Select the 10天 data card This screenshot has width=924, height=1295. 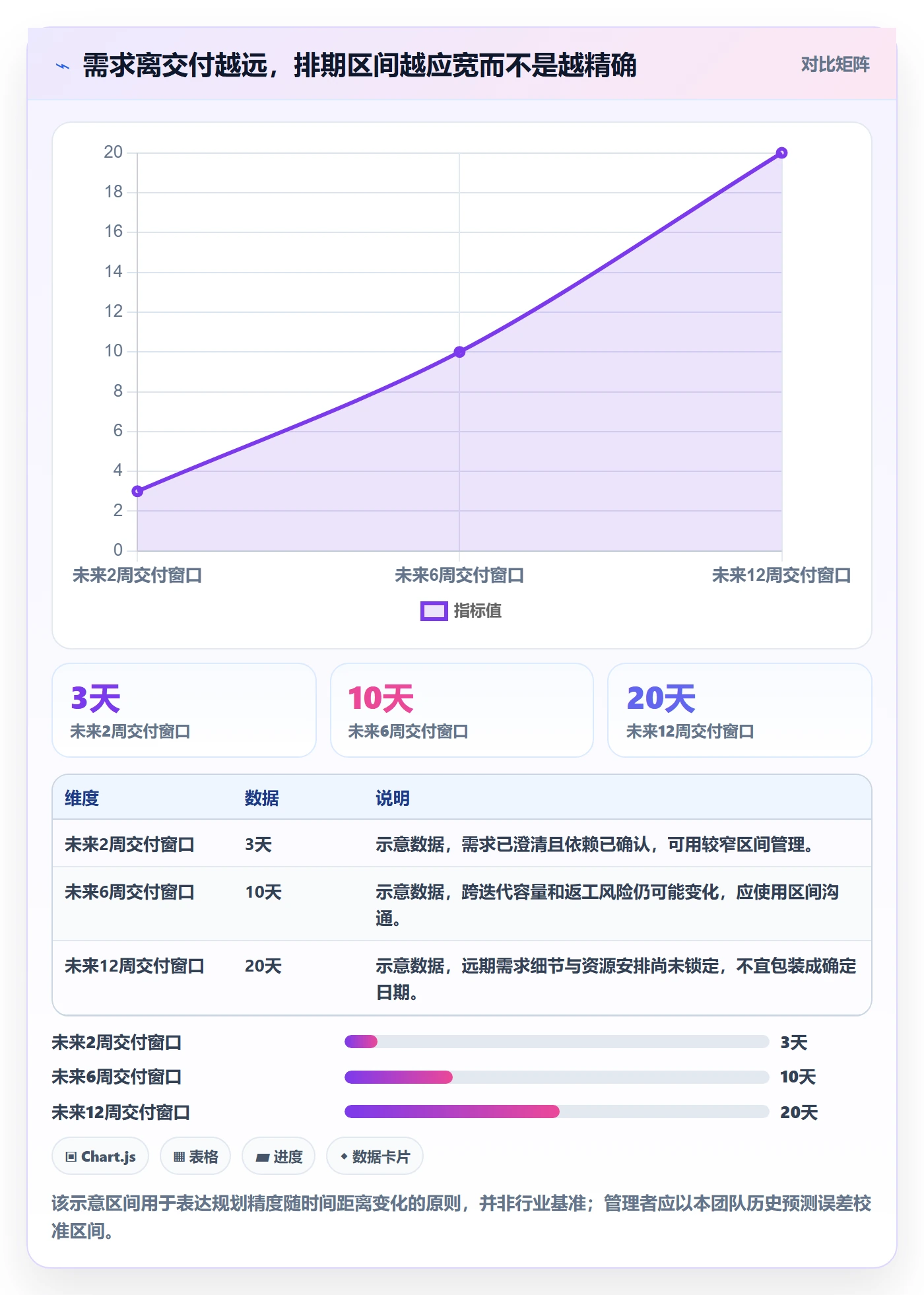tap(462, 710)
